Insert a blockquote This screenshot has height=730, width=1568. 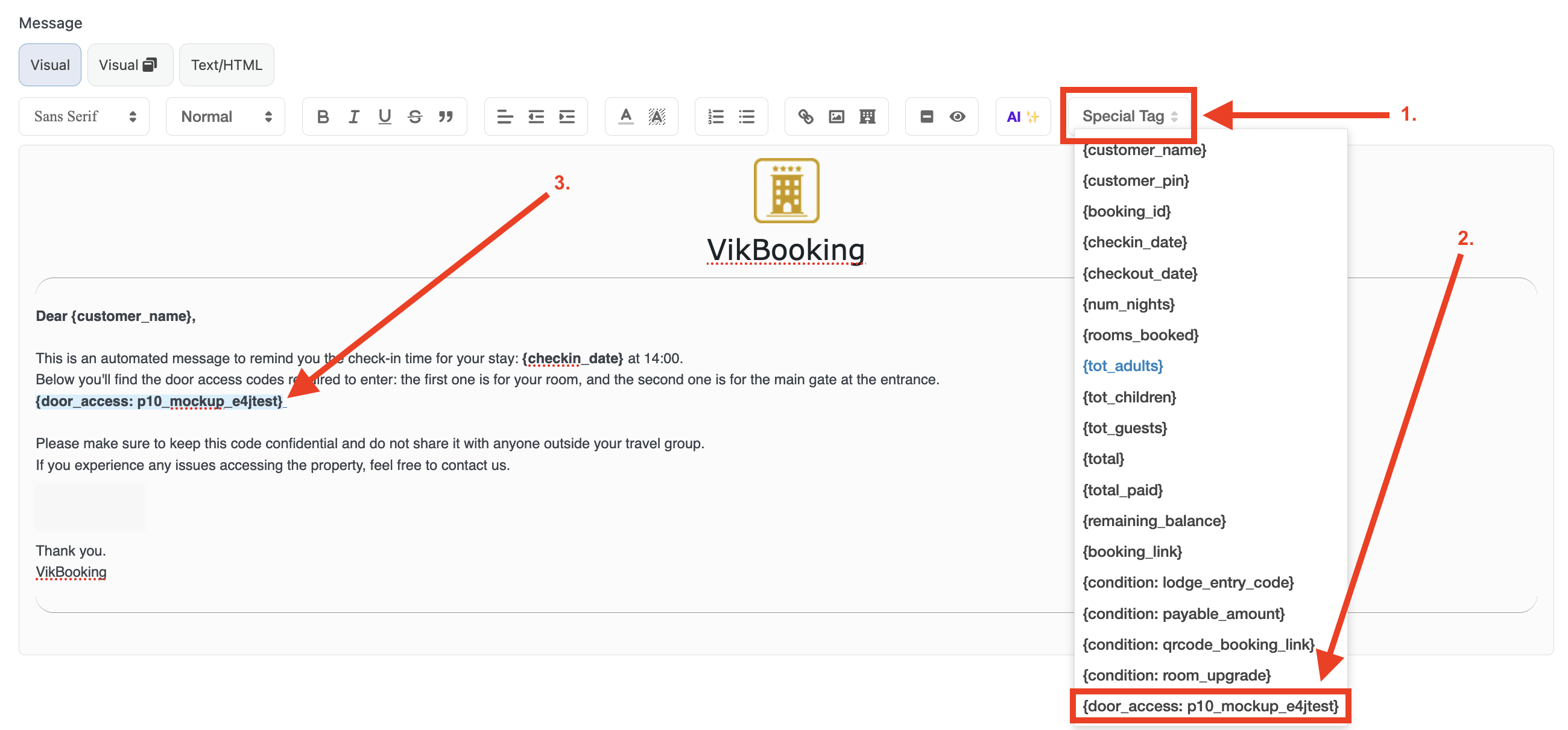(446, 116)
